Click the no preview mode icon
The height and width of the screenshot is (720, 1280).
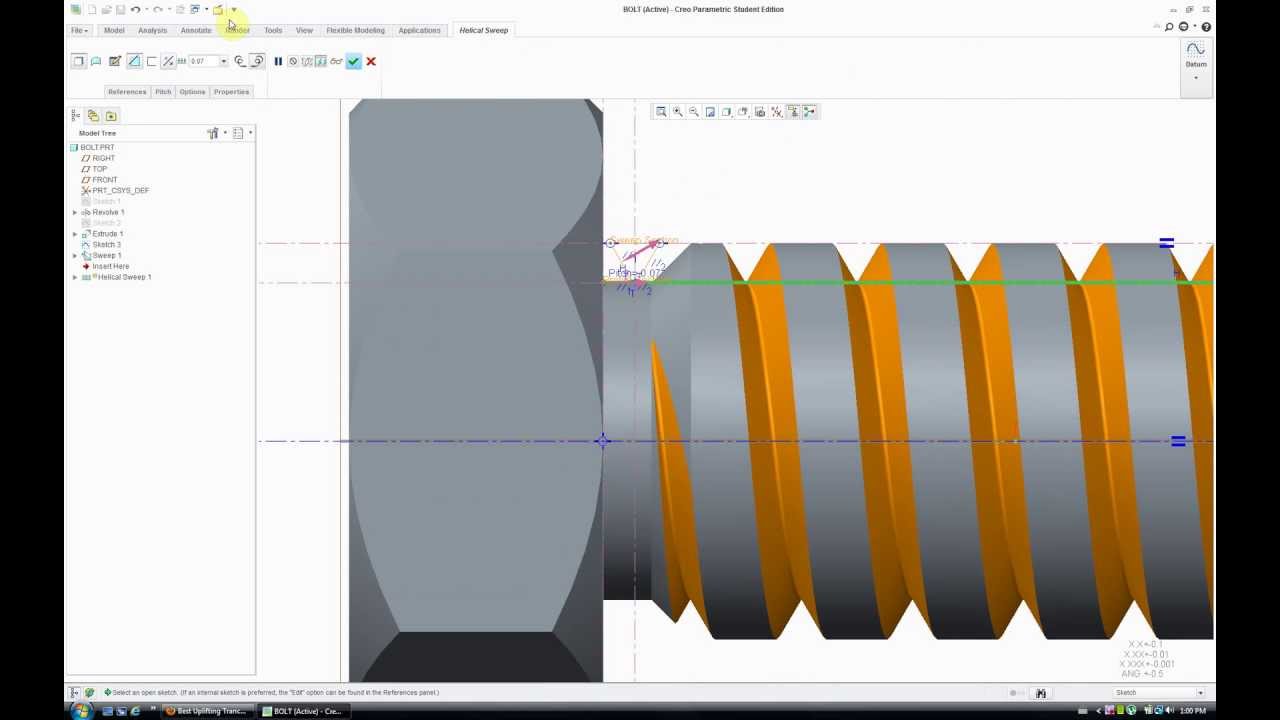pos(293,61)
